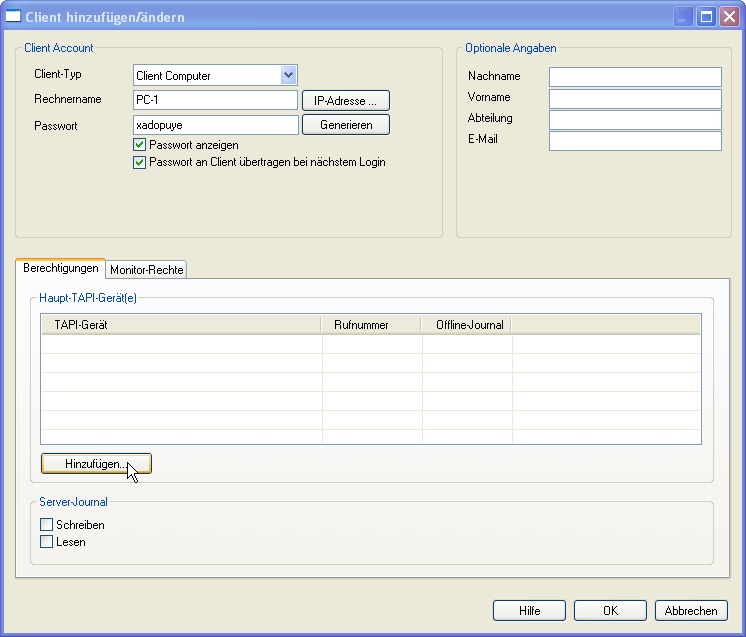
Task: Select the E-Mail input field
Action: click(635, 141)
